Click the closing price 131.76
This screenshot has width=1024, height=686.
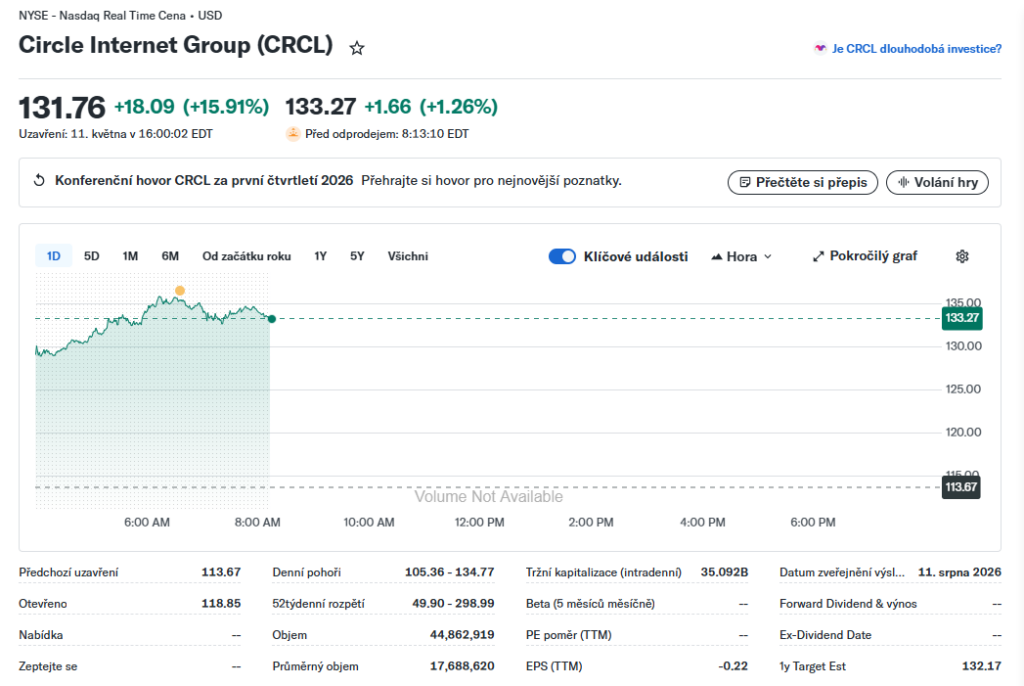[61, 107]
